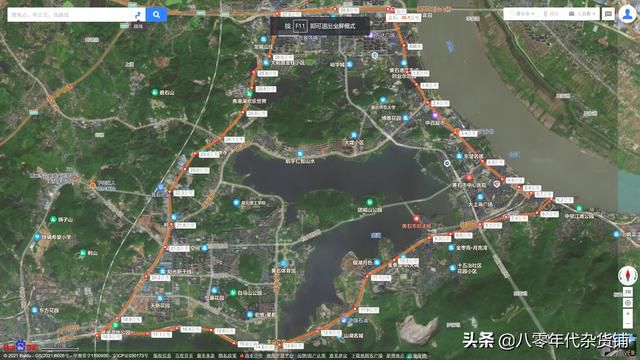Open the message box icon
The width and height of the screenshot is (640, 360).
[x=608, y=14]
